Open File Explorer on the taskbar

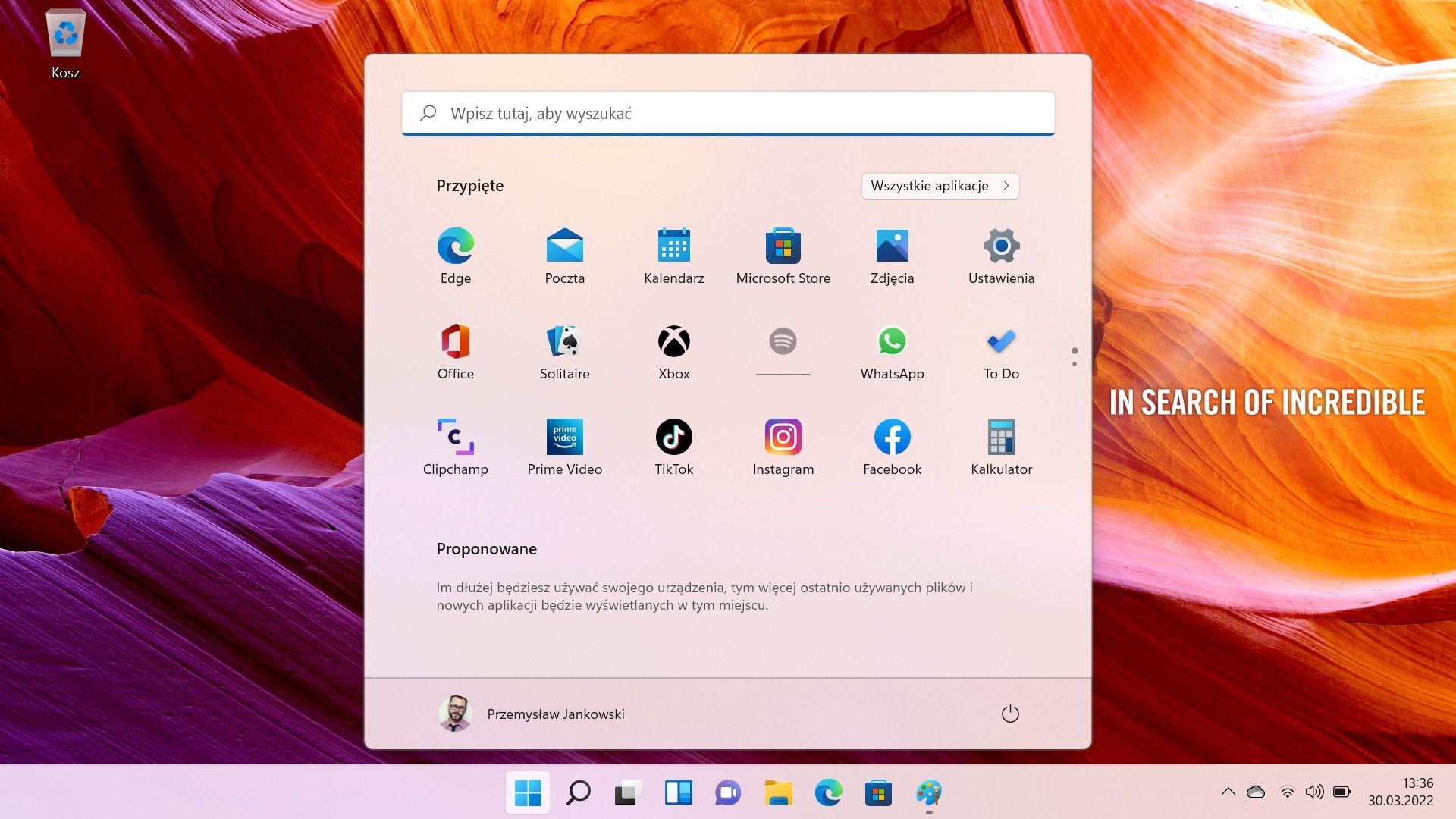click(779, 793)
